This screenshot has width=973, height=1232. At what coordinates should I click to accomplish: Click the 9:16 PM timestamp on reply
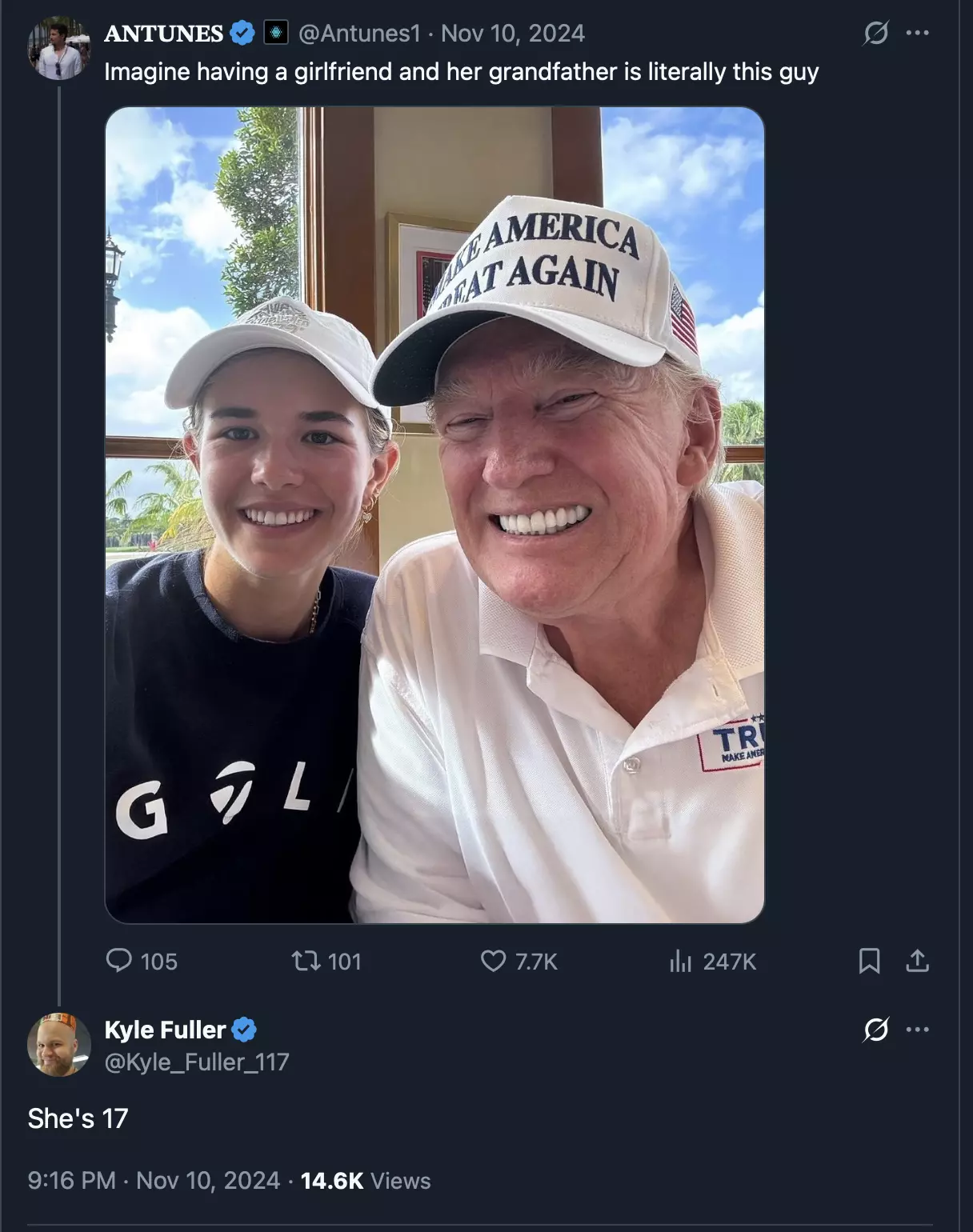[x=71, y=1180]
